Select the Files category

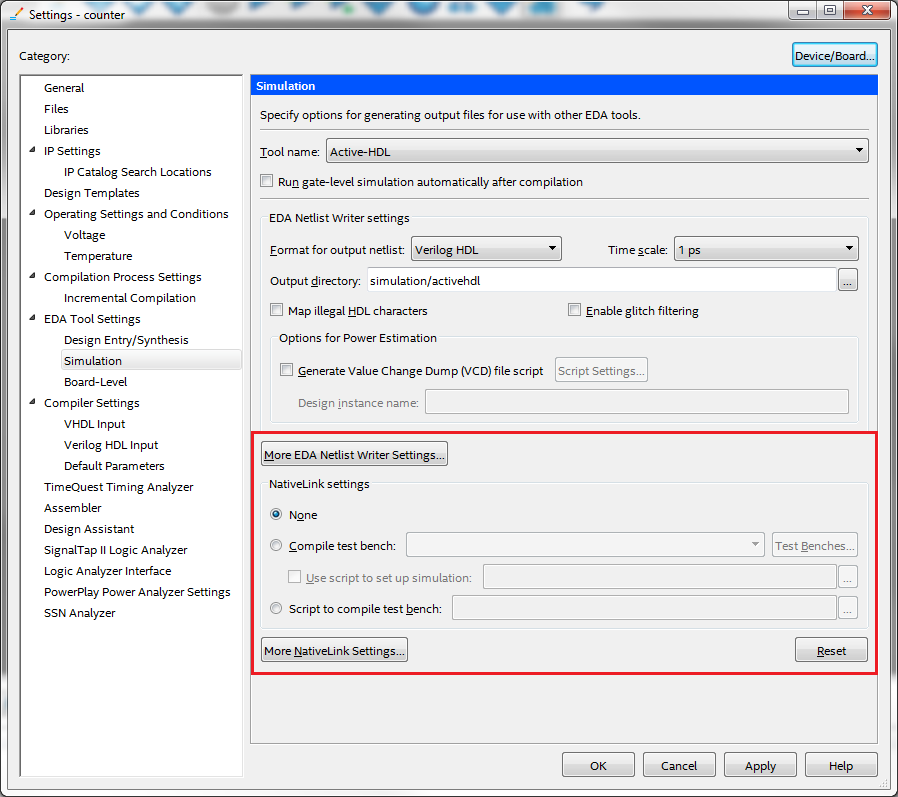tap(56, 109)
